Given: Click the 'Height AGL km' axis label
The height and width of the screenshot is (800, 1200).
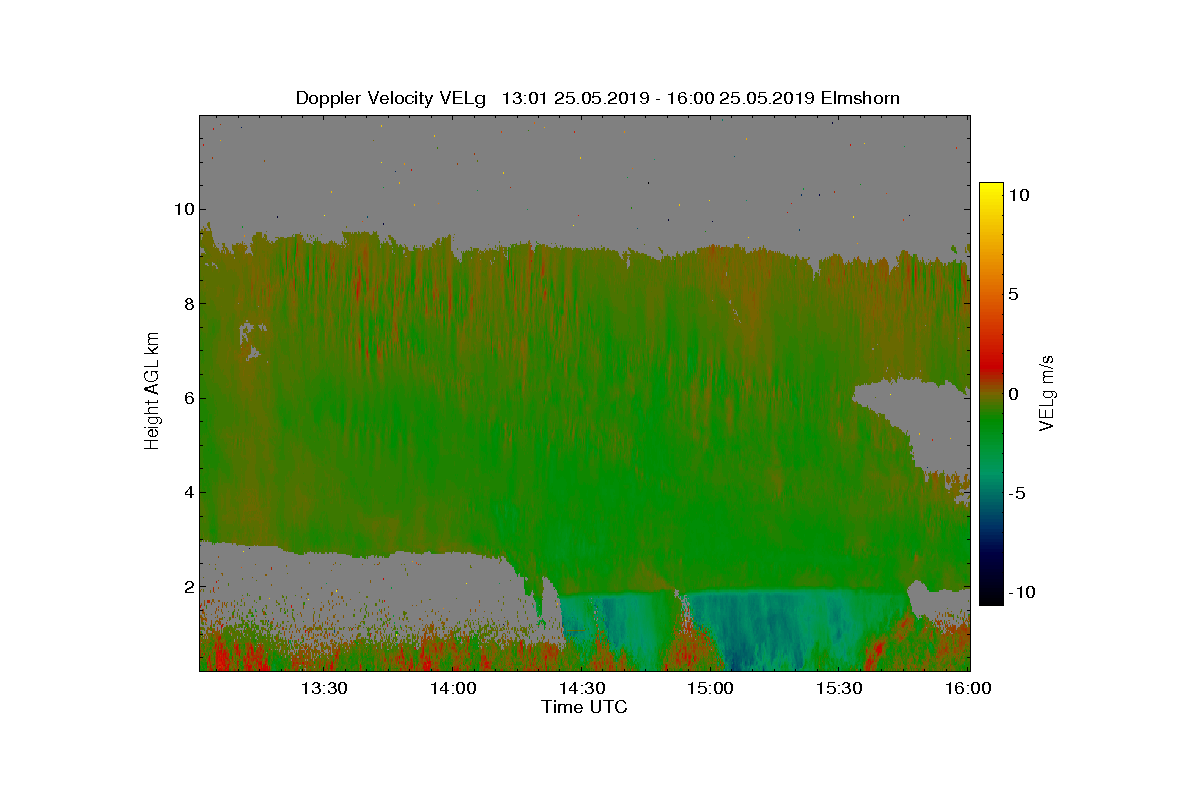Looking at the screenshot, I should tap(152, 393).
